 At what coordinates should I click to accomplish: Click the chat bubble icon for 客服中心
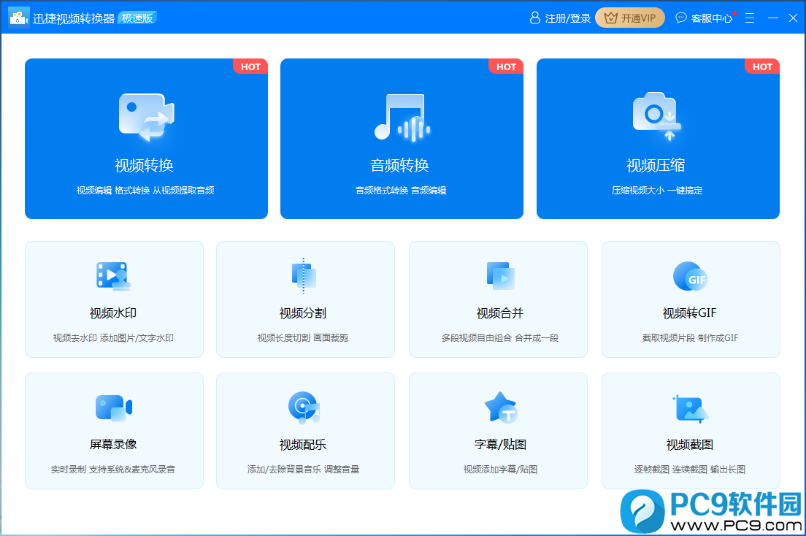click(x=681, y=18)
